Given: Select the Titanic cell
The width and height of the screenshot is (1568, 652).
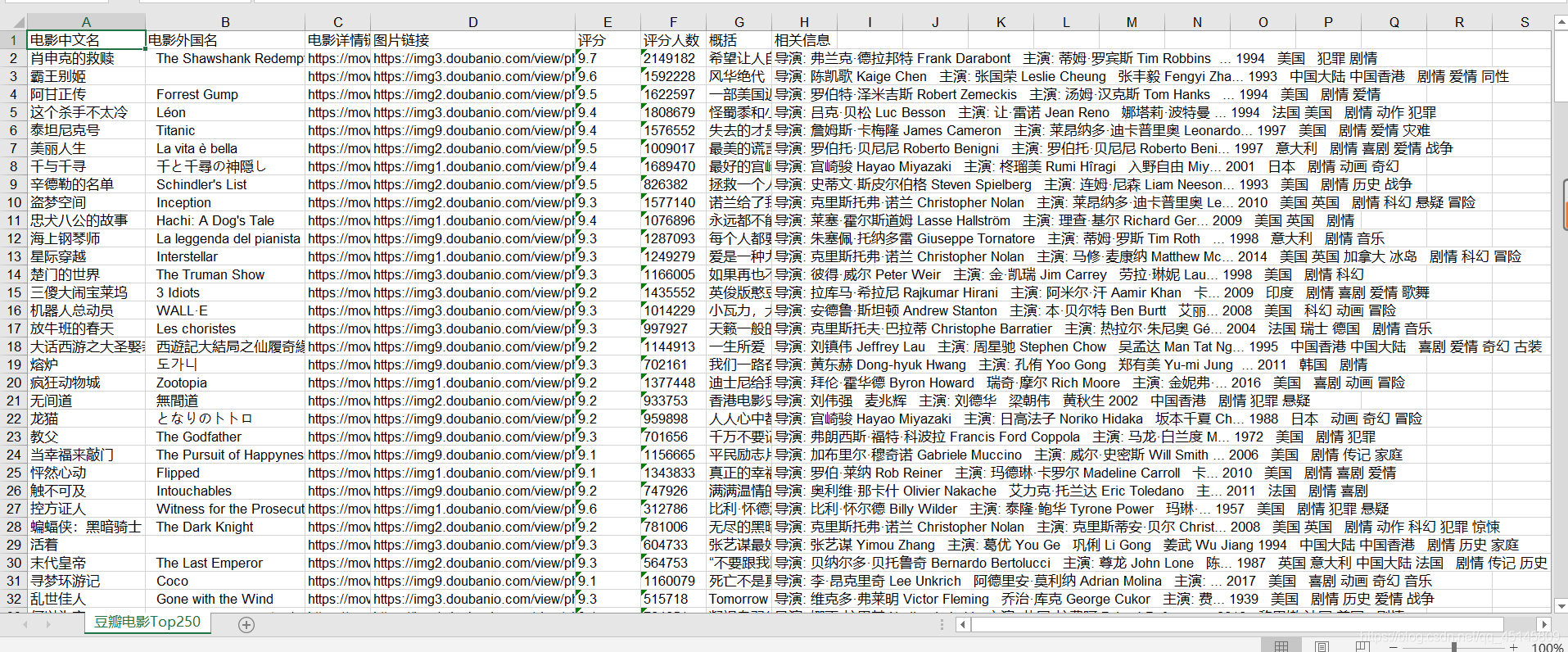Looking at the screenshot, I should tap(225, 130).
